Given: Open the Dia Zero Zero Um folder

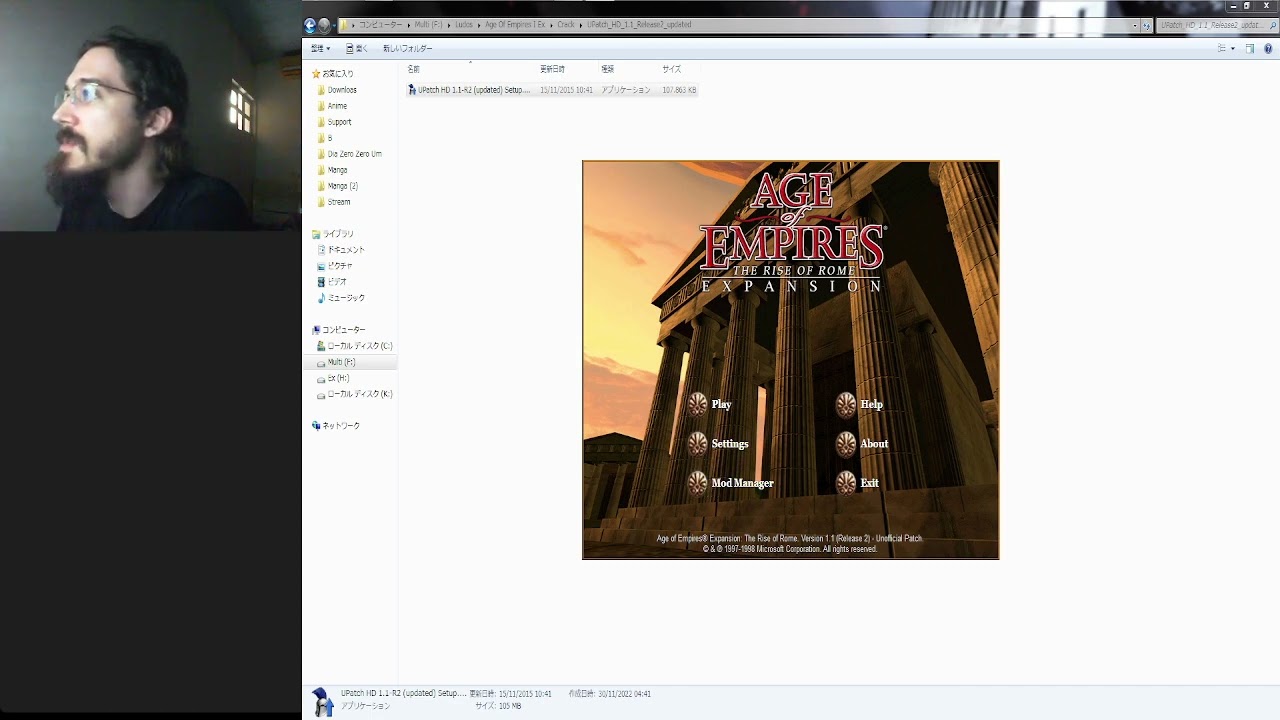Looking at the screenshot, I should (354, 154).
